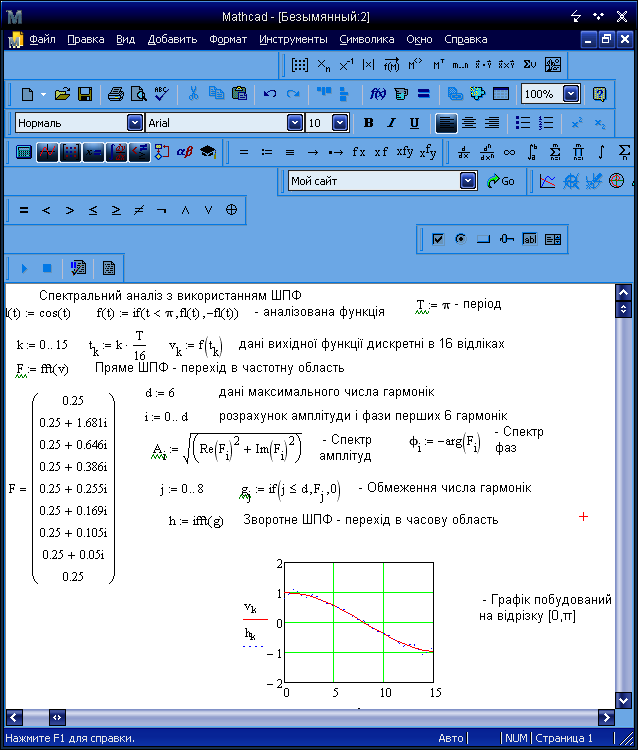This screenshot has width=638, height=750.
Task: Open the New document template arrow
Action: [x=44, y=94]
